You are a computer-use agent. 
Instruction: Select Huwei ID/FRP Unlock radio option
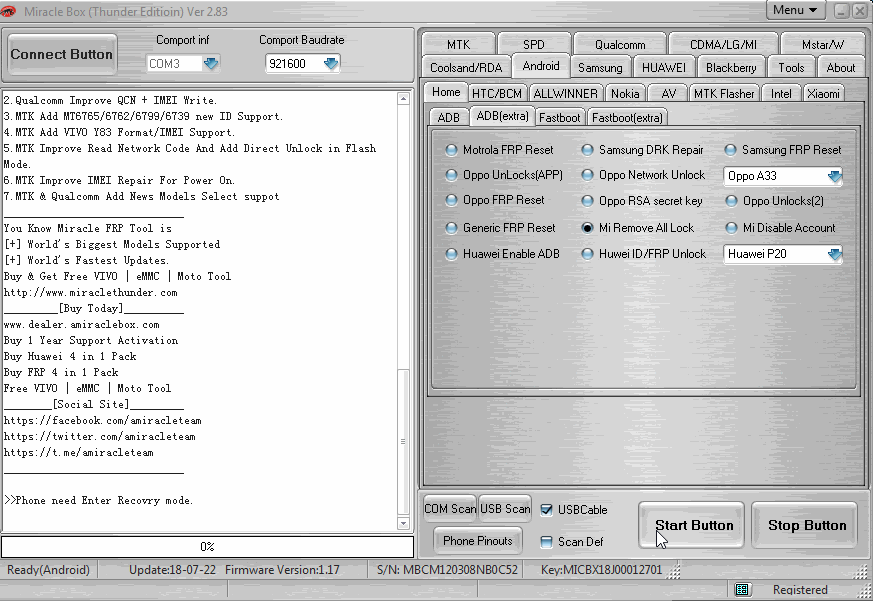click(x=587, y=254)
